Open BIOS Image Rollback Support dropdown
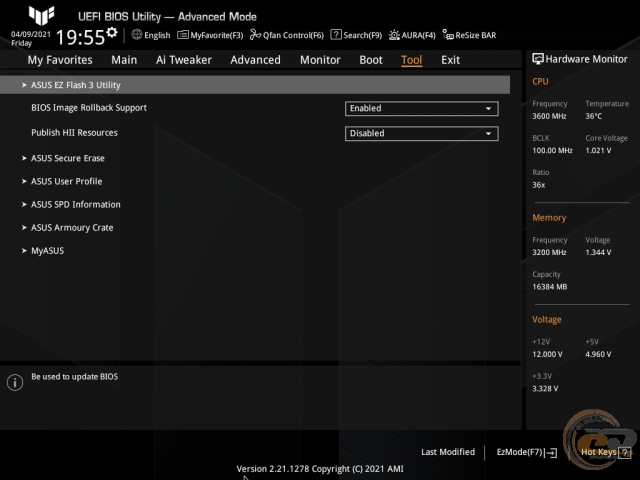This screenshot has height=480, width=640. coord(422,109)
